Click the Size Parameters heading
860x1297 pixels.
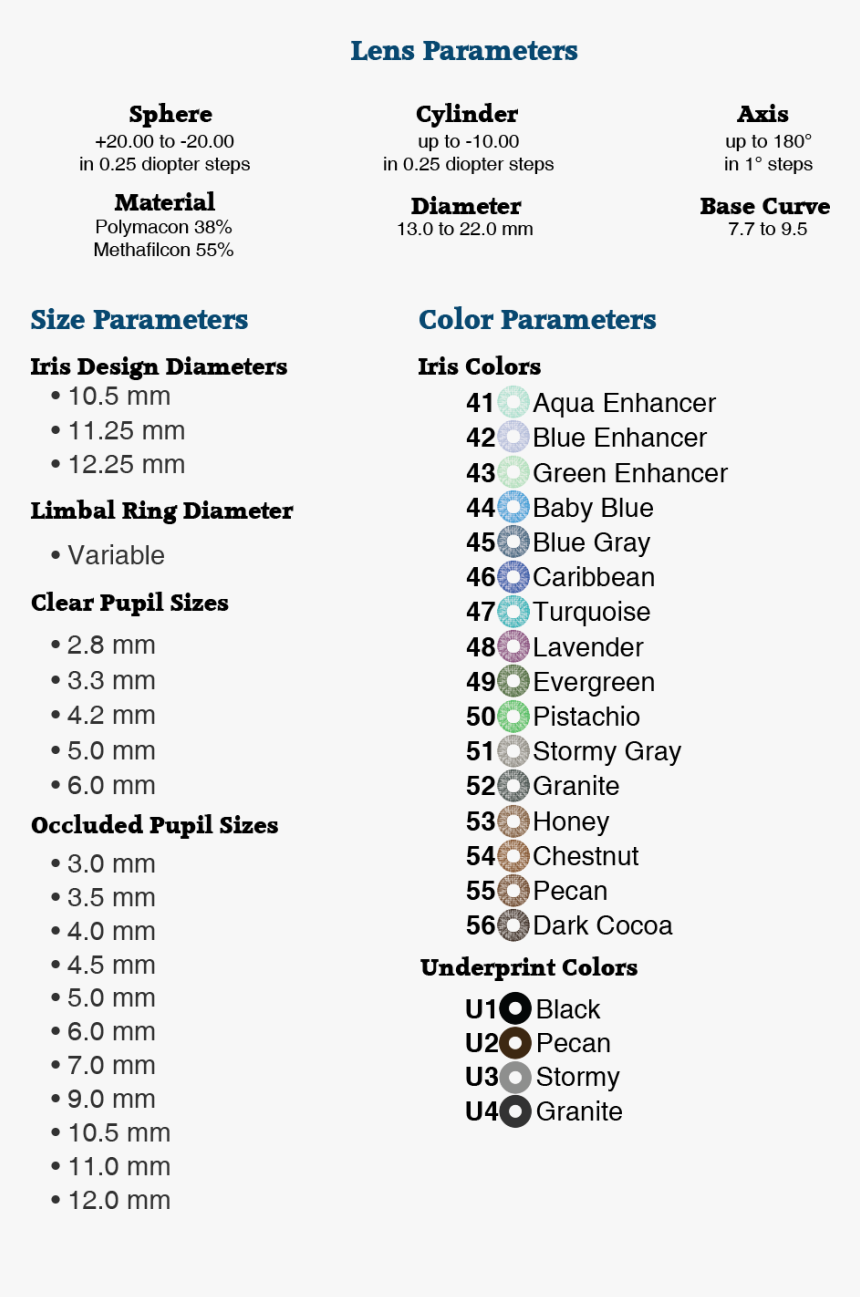point(139,320)
